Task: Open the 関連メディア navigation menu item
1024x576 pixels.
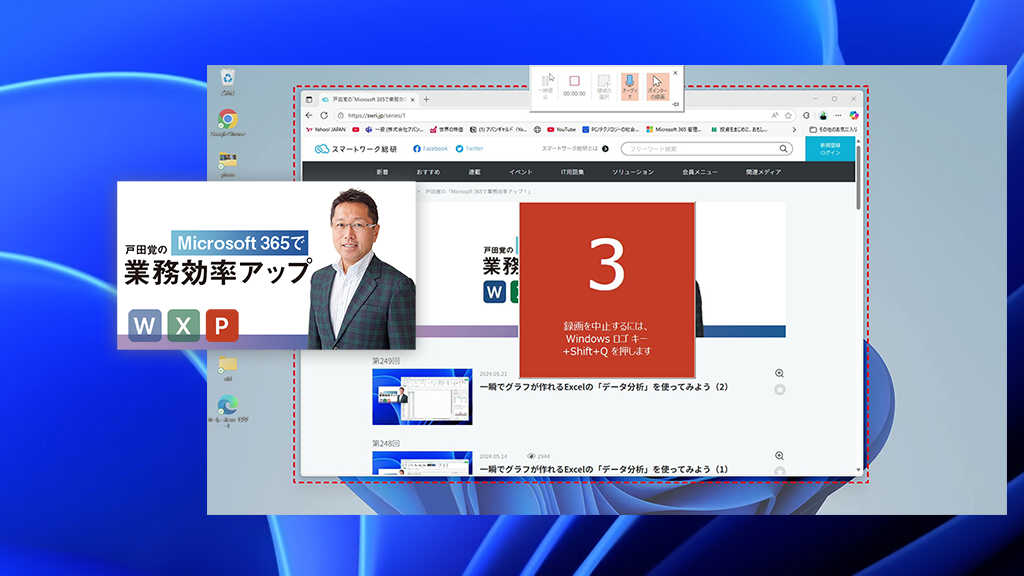Action: point(763,172)
